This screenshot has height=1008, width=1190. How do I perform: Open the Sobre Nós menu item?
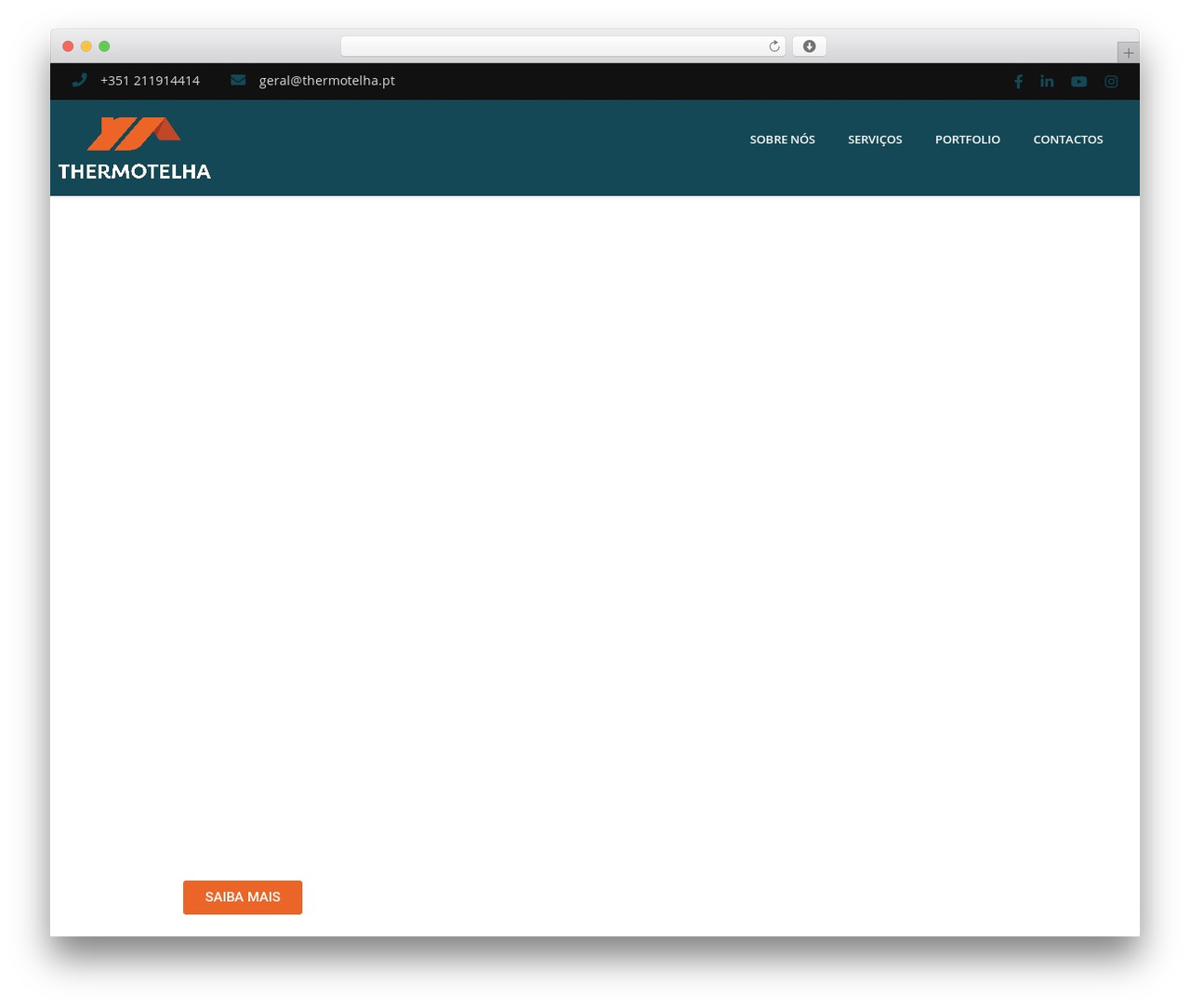click(x=782, y=139)
